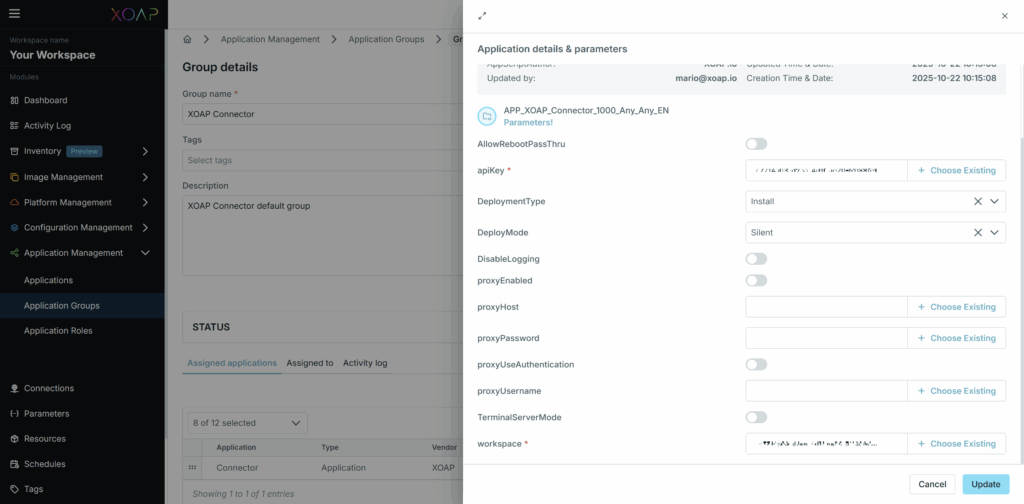1024x504 pixels.
Task: Click the Description text area
Action: click(323, 235)
